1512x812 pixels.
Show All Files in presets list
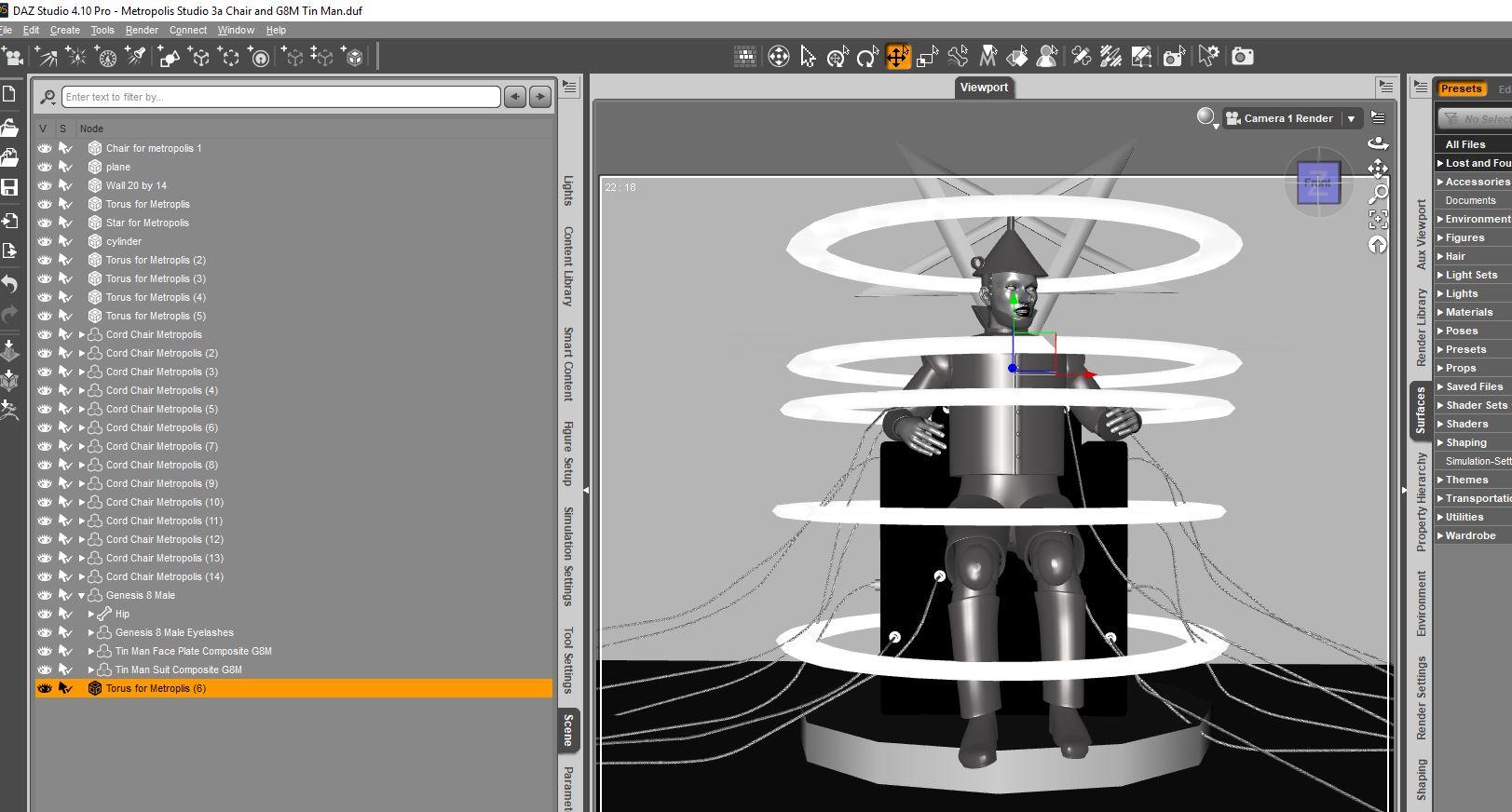[x=1465, y=144]
